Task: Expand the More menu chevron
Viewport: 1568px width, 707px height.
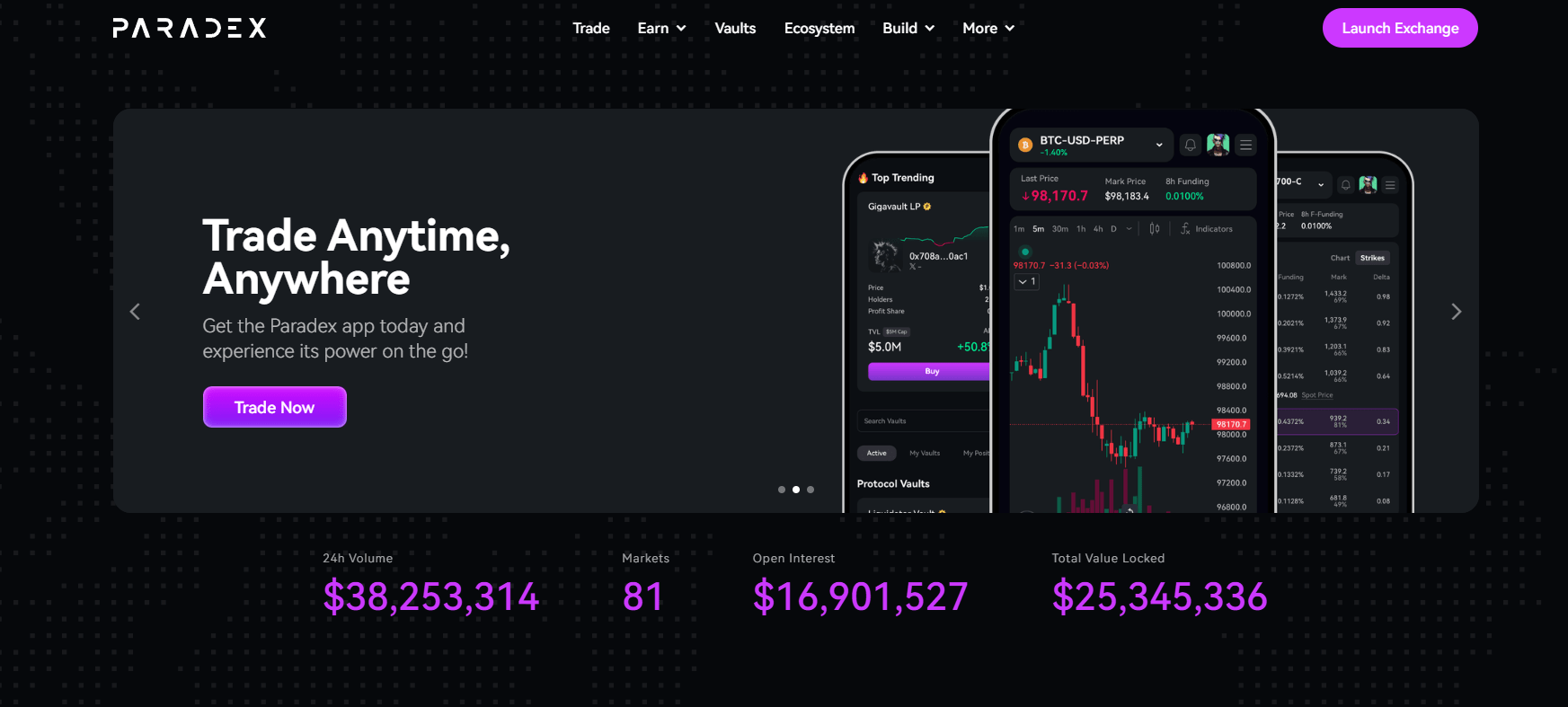Action: (x=1009, y=29)
